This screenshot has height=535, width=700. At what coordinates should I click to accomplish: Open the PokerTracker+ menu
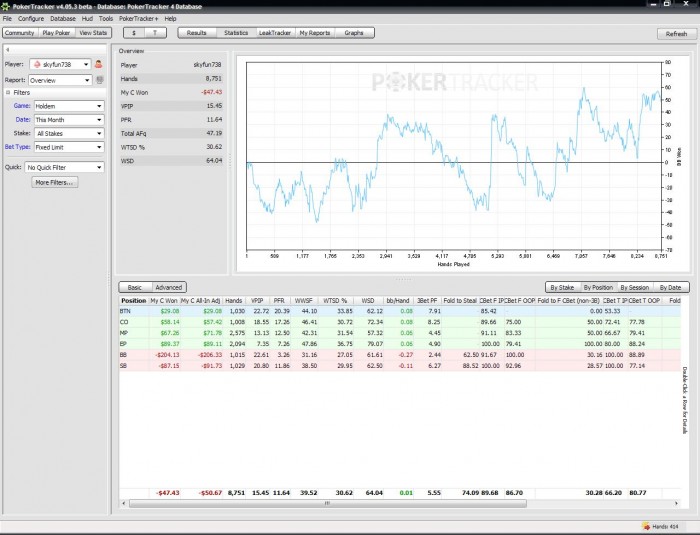click(138, 19)
